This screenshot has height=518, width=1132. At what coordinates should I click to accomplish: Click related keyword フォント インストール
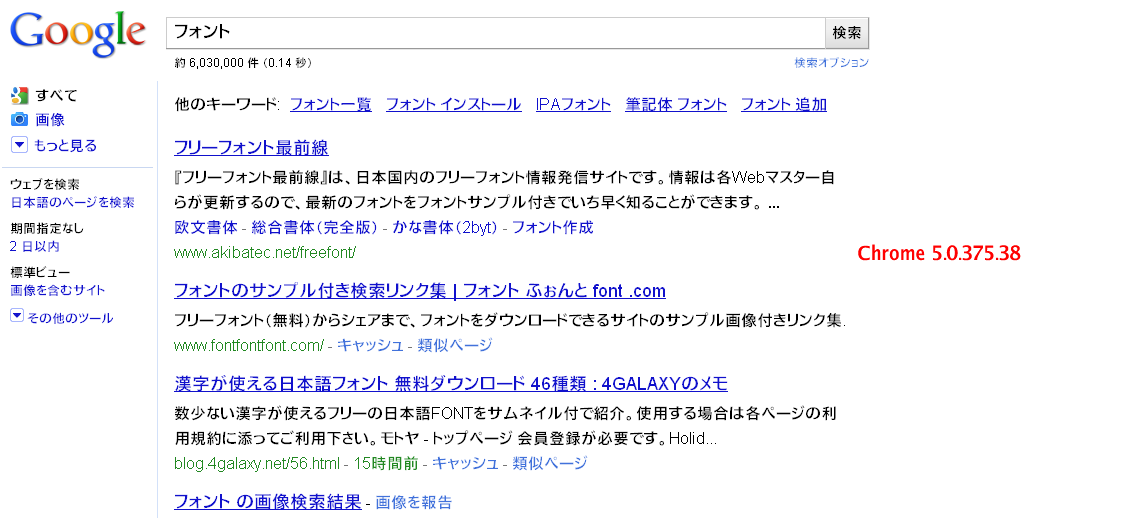453,105
